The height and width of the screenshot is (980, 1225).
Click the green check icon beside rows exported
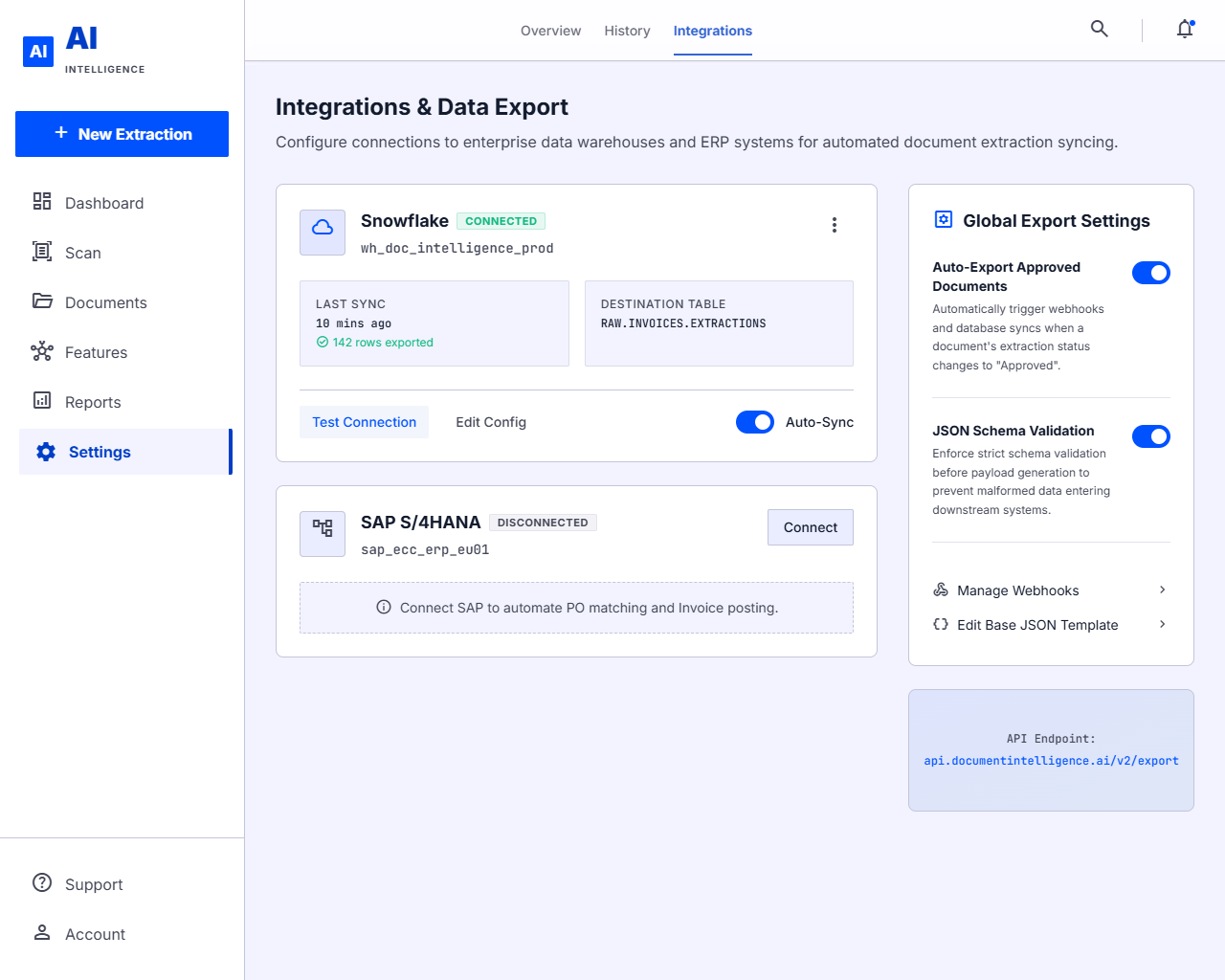click(x=323, y=342)
